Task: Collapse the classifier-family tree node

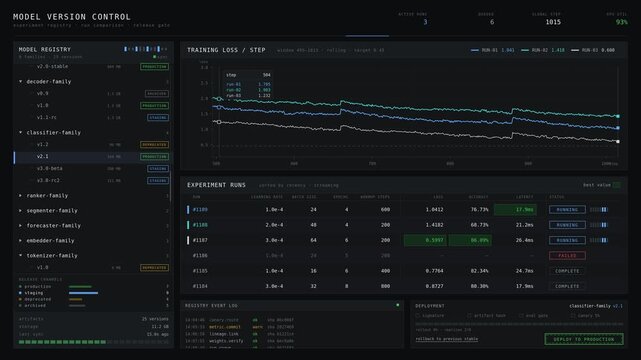Action: point(20,132)
